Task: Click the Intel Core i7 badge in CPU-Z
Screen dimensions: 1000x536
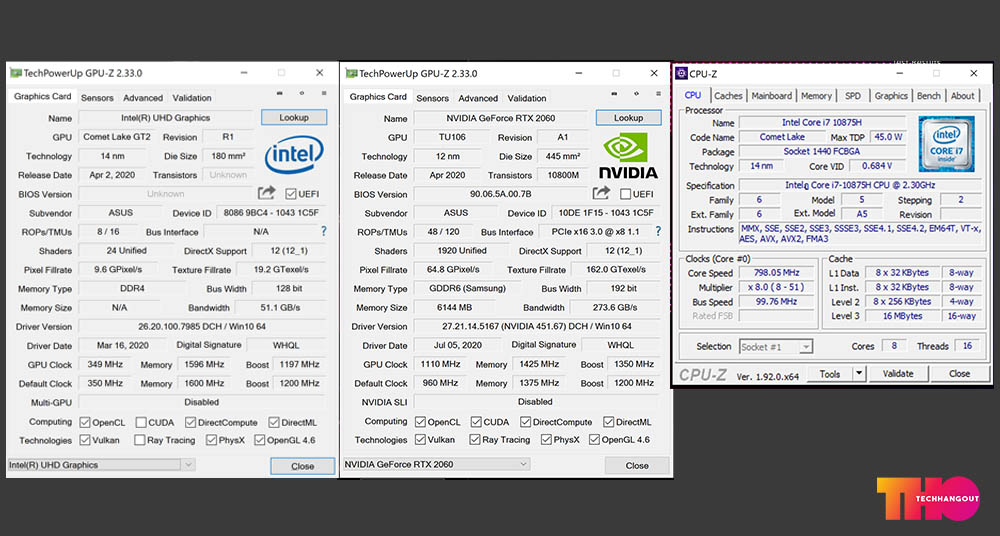Action: pos(946,144)
